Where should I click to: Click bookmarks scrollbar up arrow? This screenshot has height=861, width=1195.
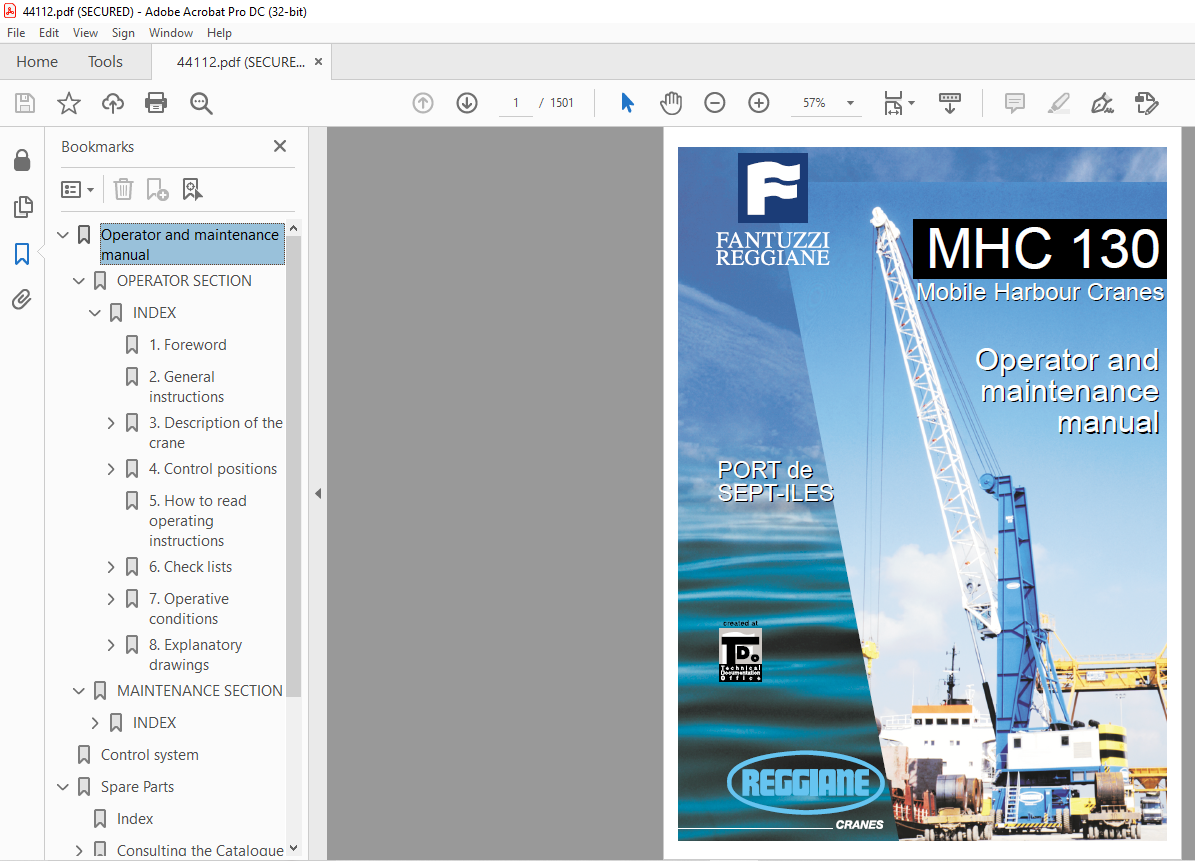coord(293,229)
